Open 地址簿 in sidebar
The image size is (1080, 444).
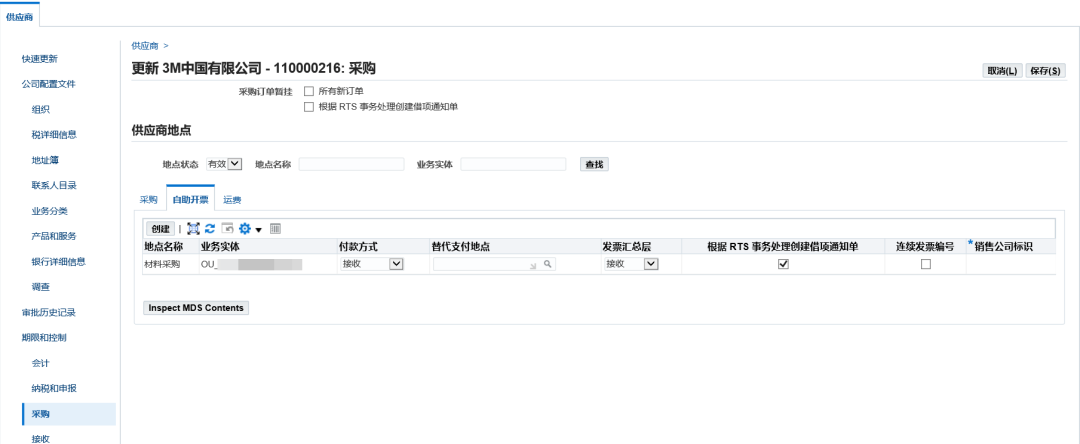(45, 160)
